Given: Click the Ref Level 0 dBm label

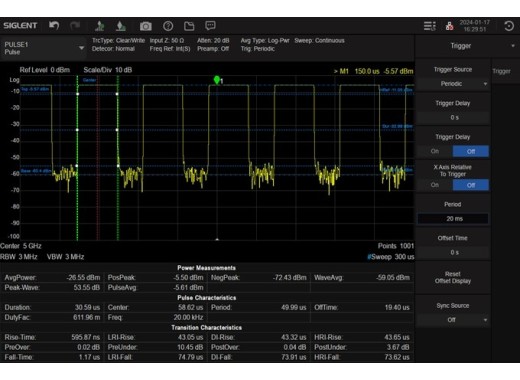Looking at the screenshot, I should point(45,70).
